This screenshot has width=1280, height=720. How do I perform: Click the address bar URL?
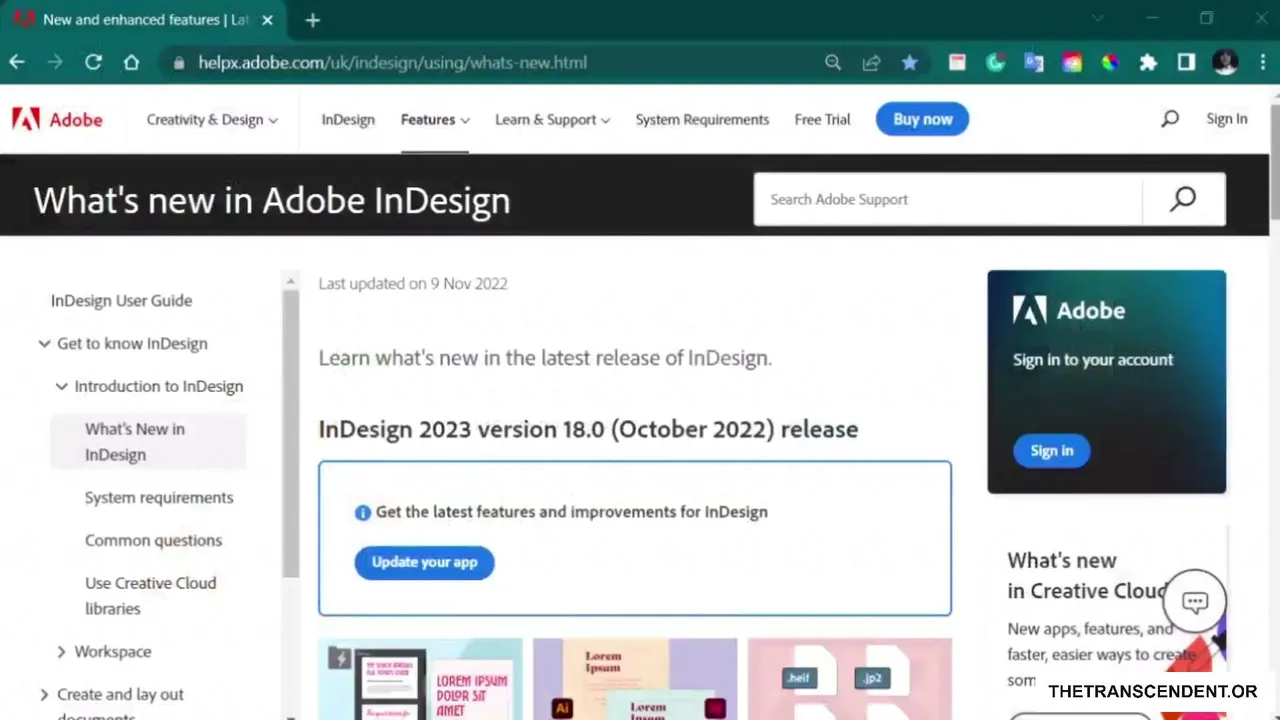(392, 62)
